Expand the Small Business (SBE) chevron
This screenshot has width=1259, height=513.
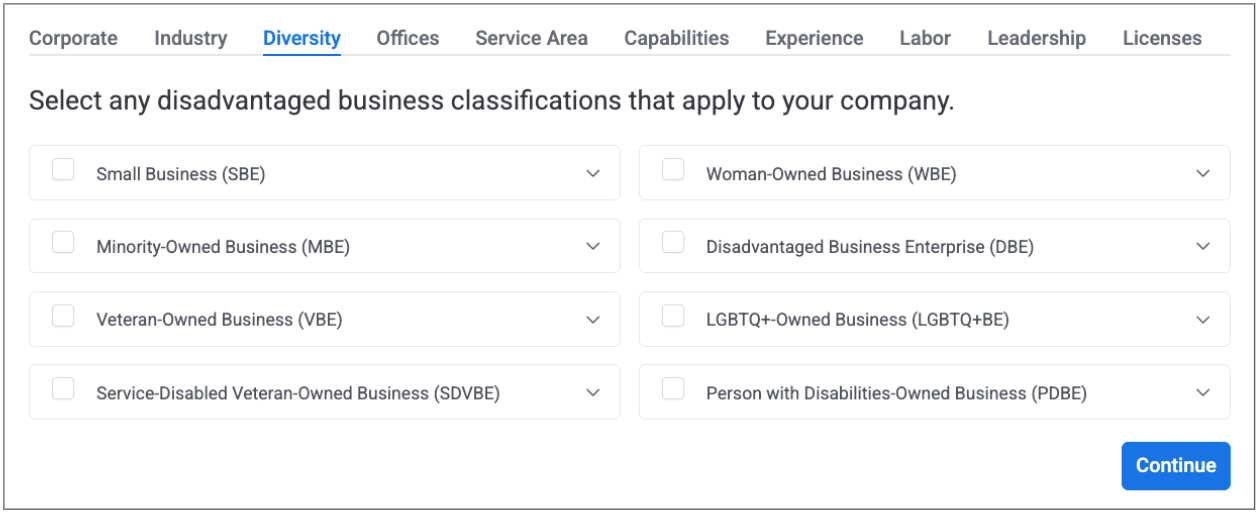click(593, 173)
